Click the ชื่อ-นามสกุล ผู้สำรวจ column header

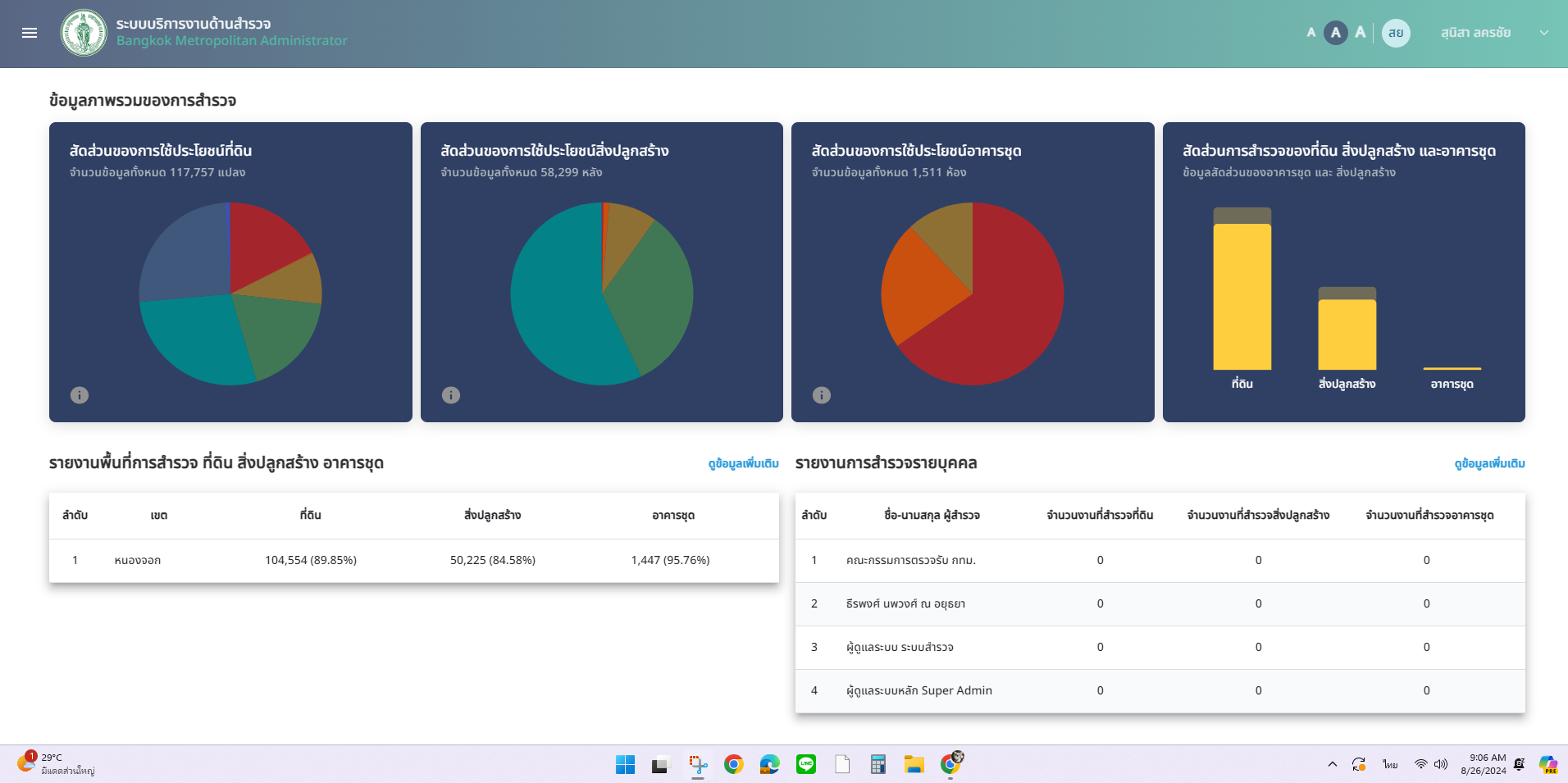click(x=932, y=515)
